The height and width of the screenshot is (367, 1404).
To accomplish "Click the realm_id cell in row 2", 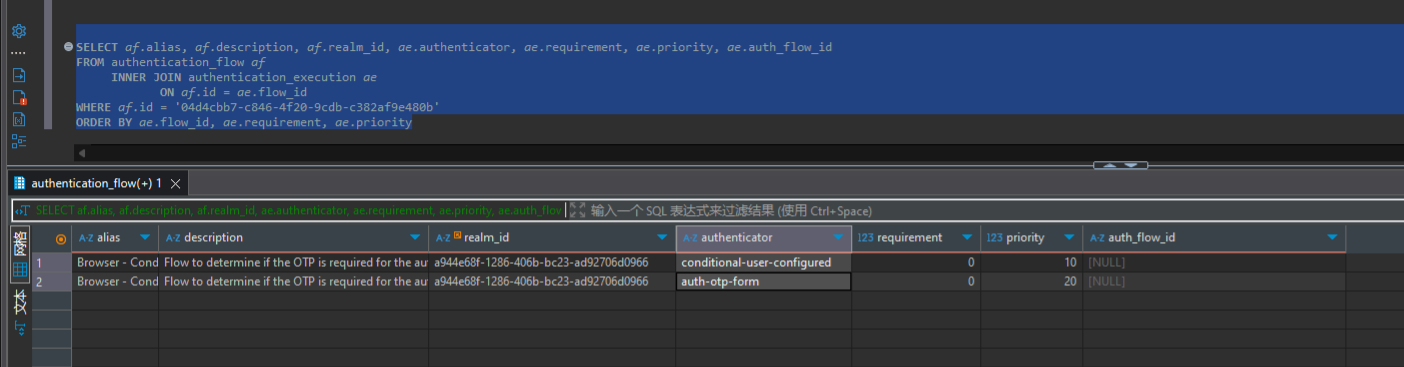I will coord(552,282).
